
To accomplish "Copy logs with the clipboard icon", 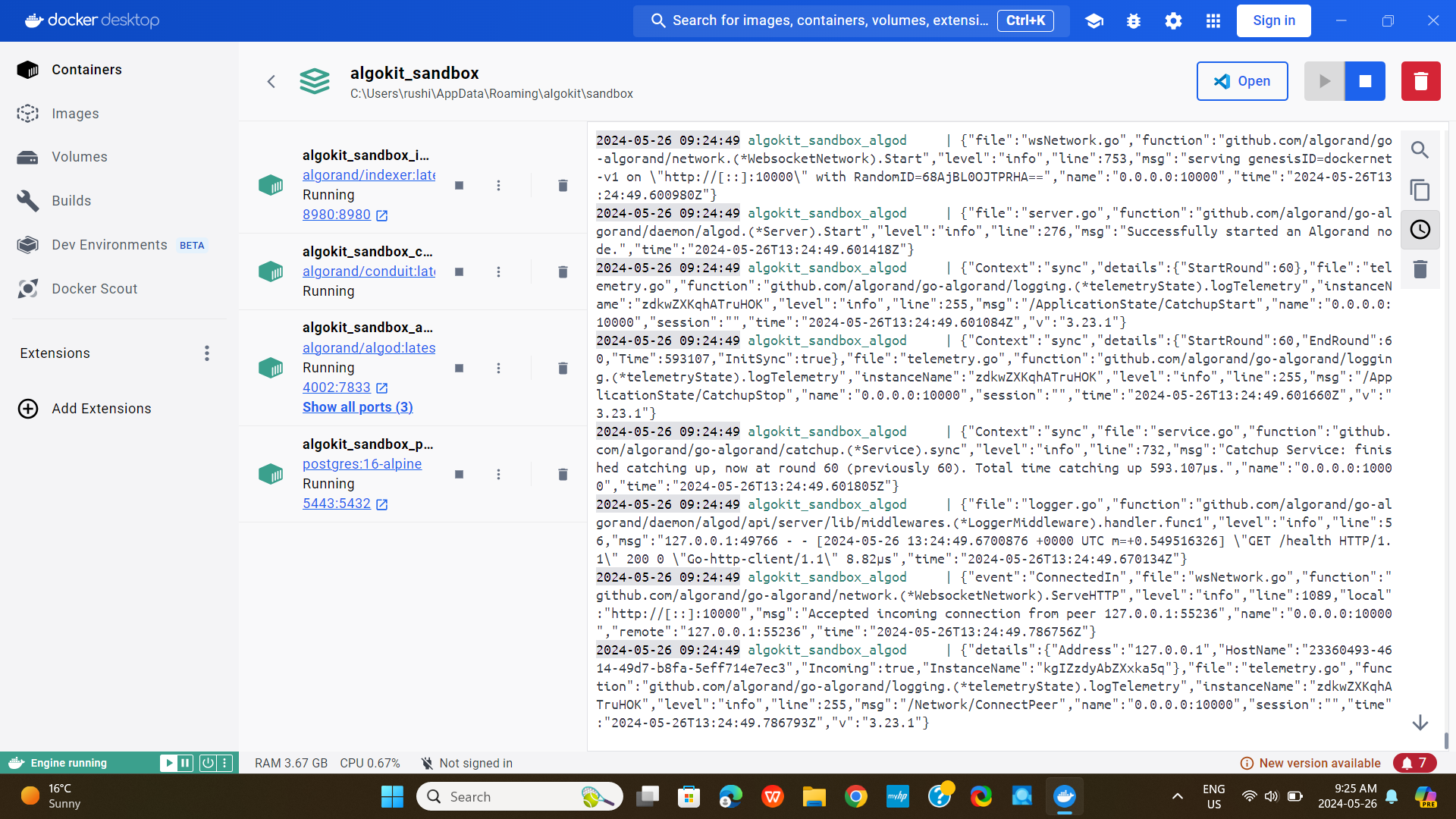I will (x=1420, y=190).
